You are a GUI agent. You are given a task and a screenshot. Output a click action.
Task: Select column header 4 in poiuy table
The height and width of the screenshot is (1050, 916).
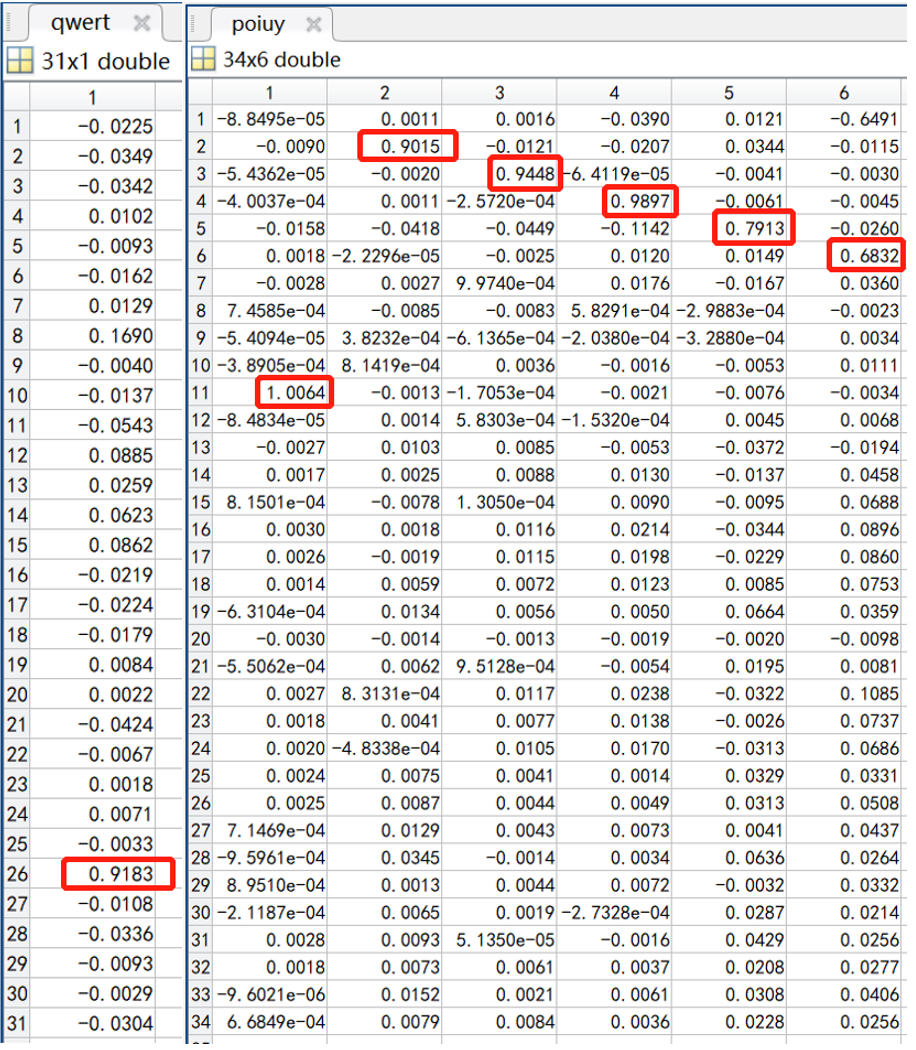click(x=614, y=92)
